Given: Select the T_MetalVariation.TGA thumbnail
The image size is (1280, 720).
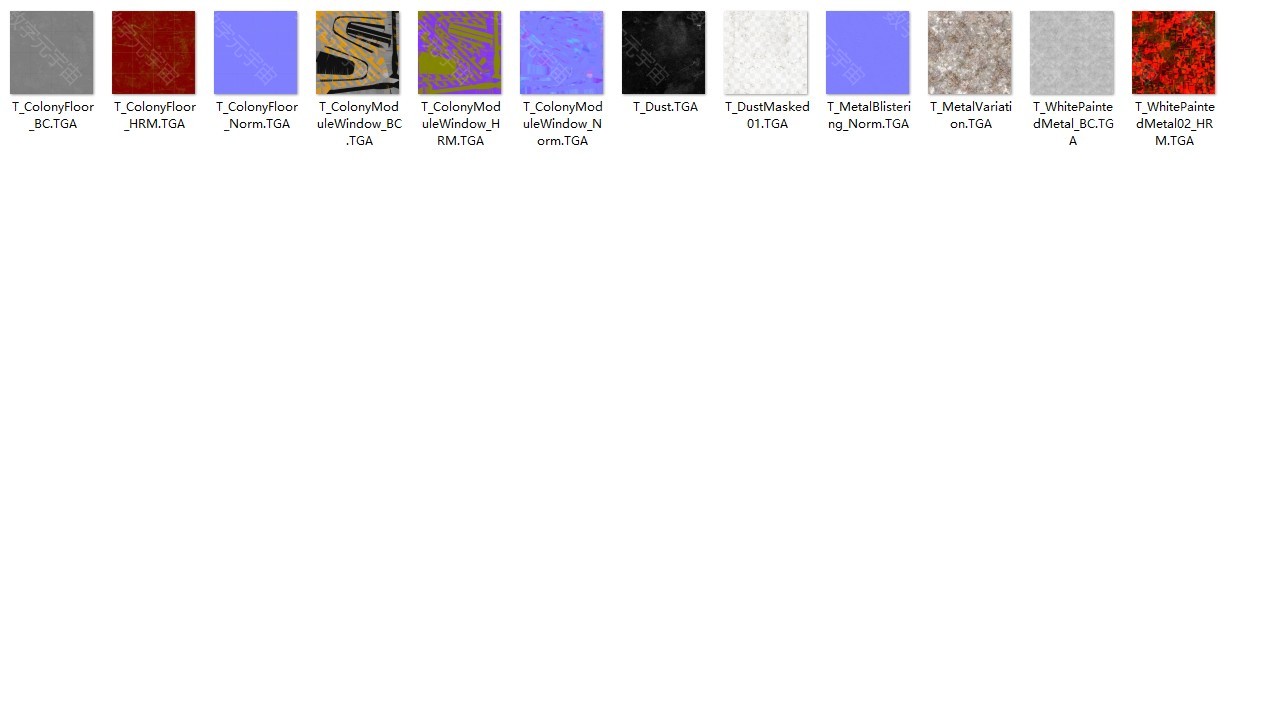Looking at the screenshot, I should [x=969, y=53].
